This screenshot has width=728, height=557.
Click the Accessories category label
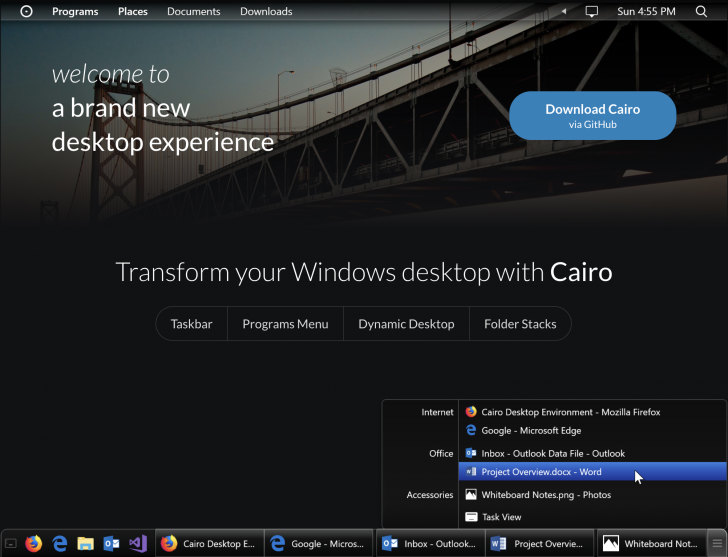430,495
